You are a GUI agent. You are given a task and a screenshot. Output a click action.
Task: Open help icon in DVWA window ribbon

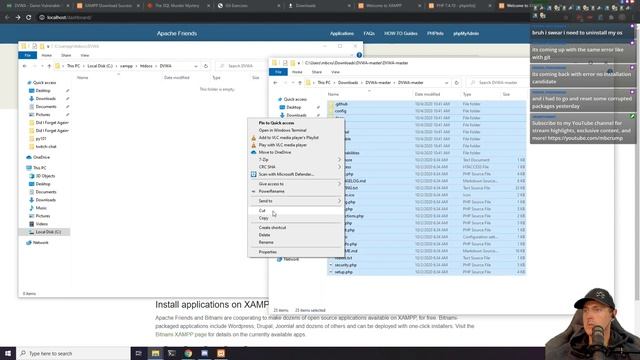[359, 55]
